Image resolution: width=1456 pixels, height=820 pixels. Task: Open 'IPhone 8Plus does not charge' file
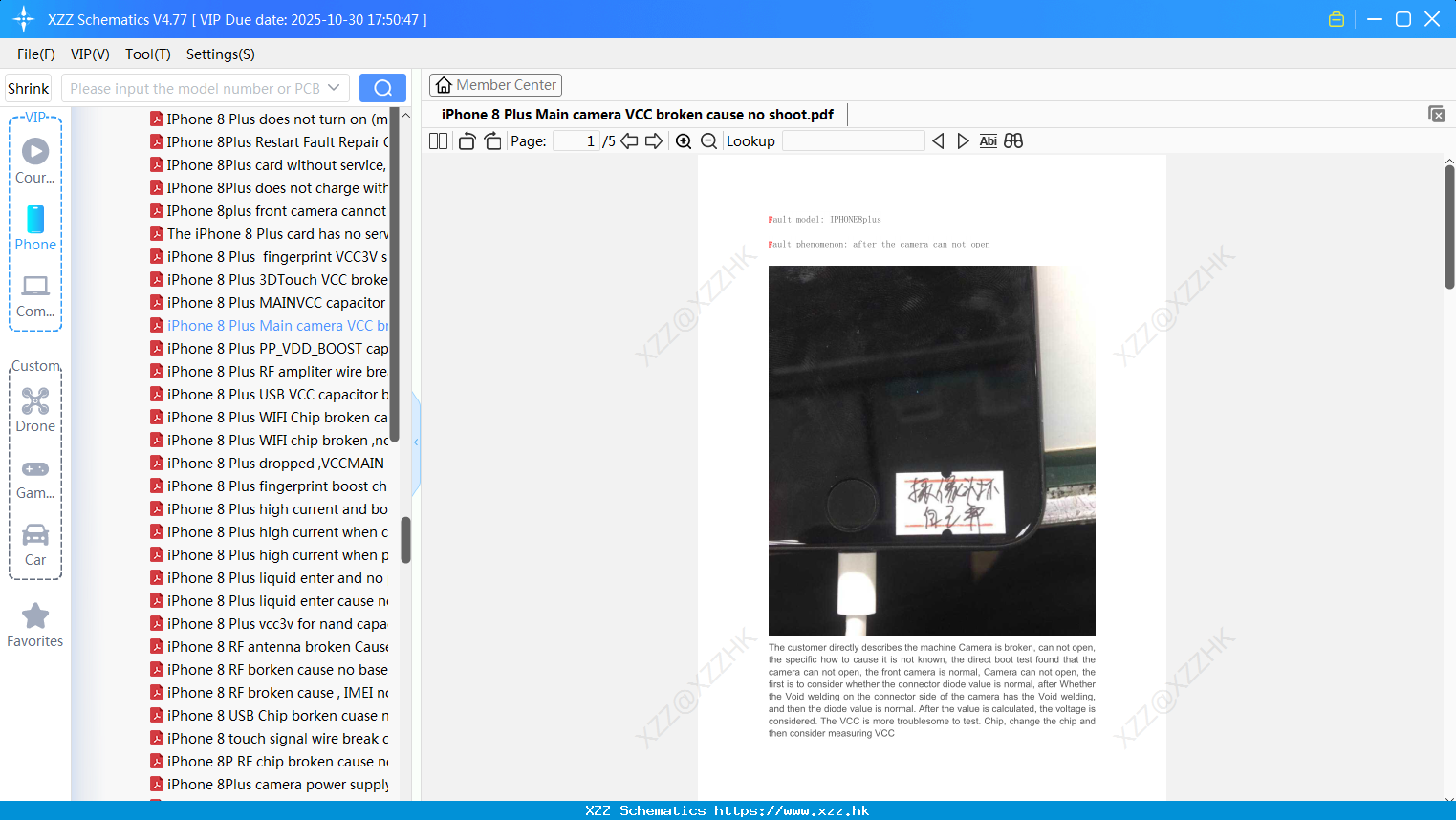coord(270,188)
